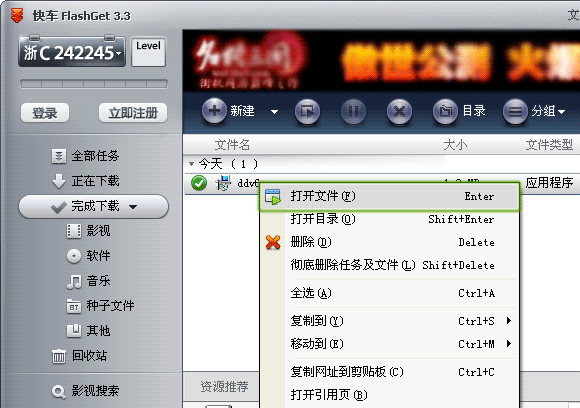Click the 立即注册 register button
This screenshot has width=580, height=408.
pos(133,112)
